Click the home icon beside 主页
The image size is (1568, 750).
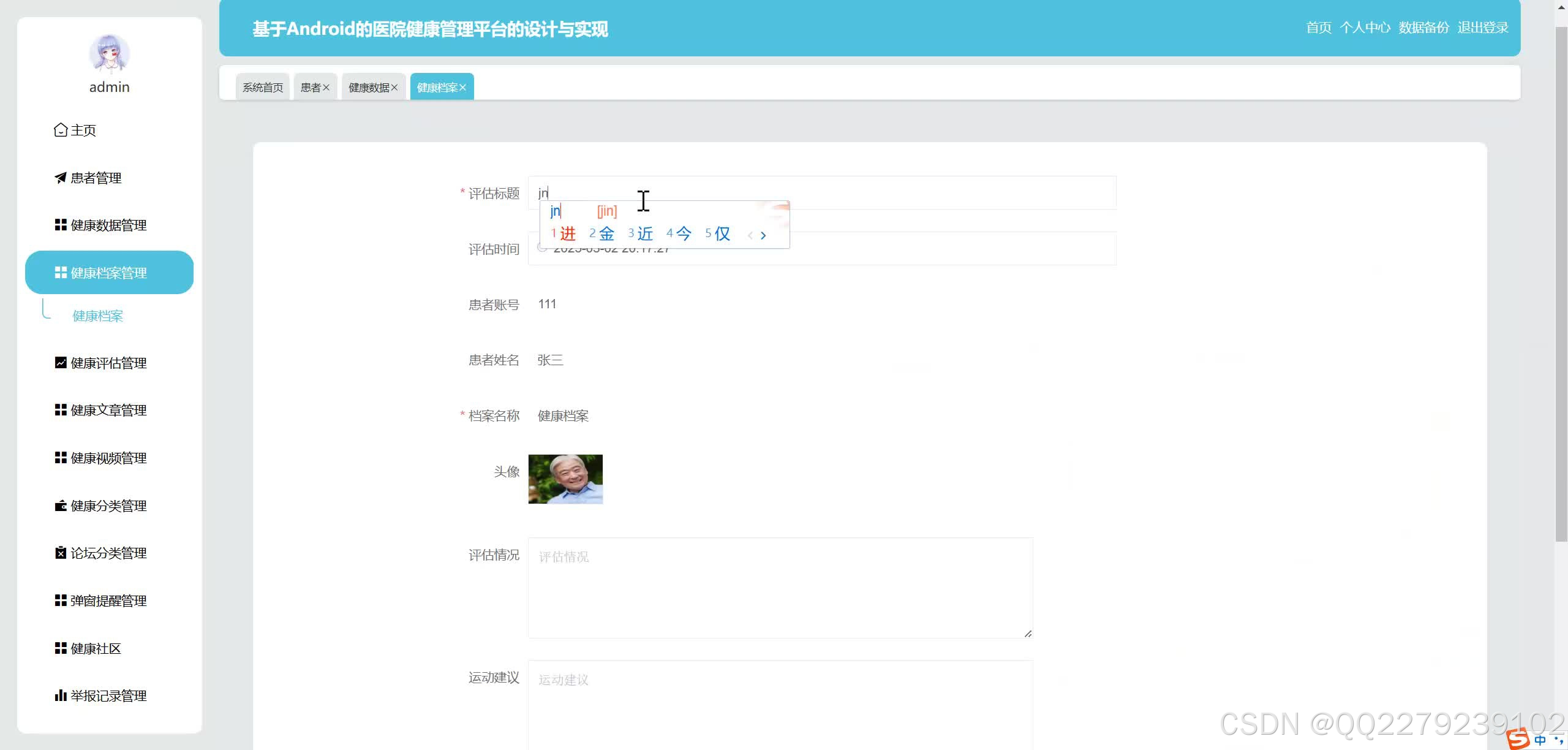click(61, 130)
